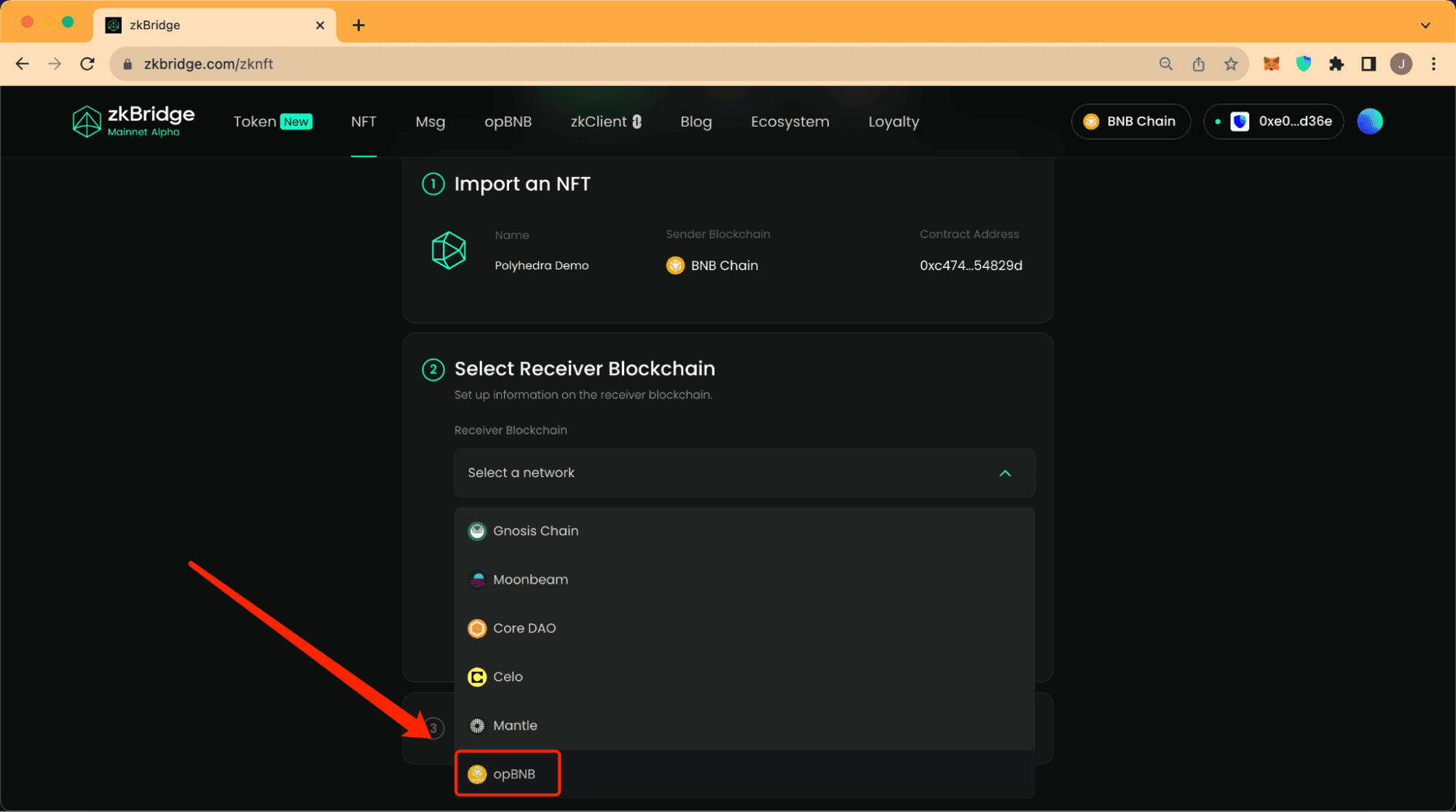Open the browser zoom magnifier icon

coord(1166,64)
